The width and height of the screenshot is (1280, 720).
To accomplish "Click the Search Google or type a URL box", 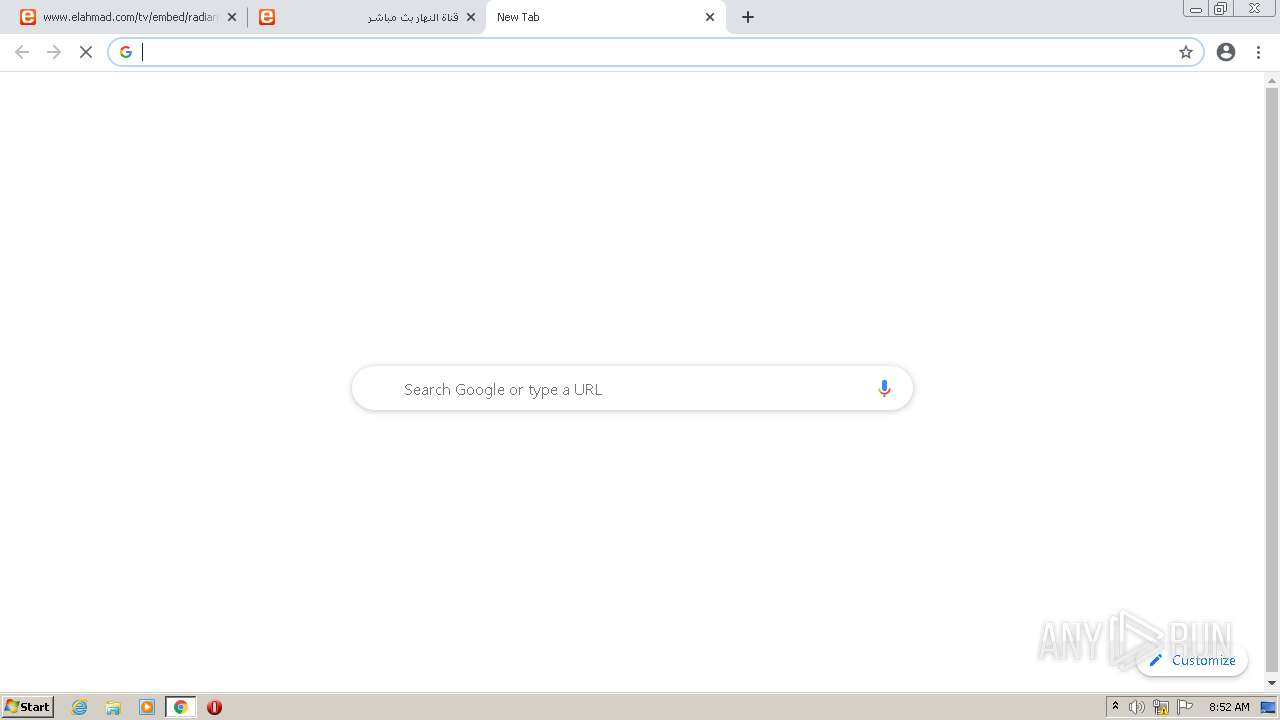I will tap(632, 389).
